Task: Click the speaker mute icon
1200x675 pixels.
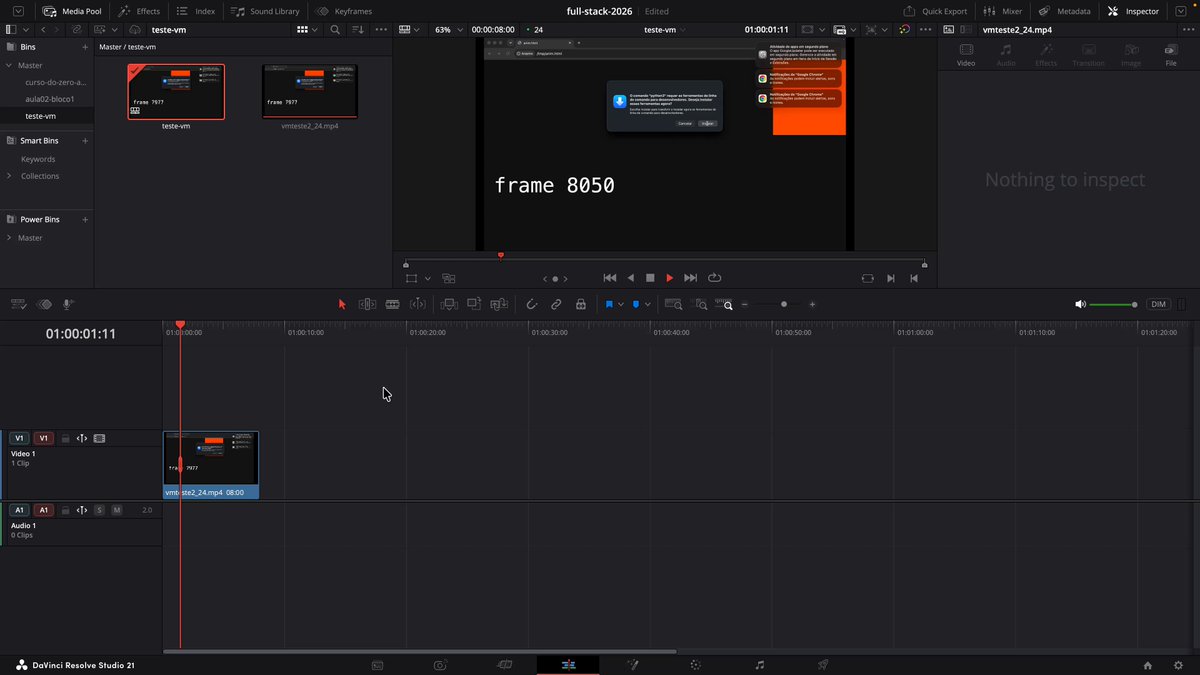Action: (x=1080, y=304)
